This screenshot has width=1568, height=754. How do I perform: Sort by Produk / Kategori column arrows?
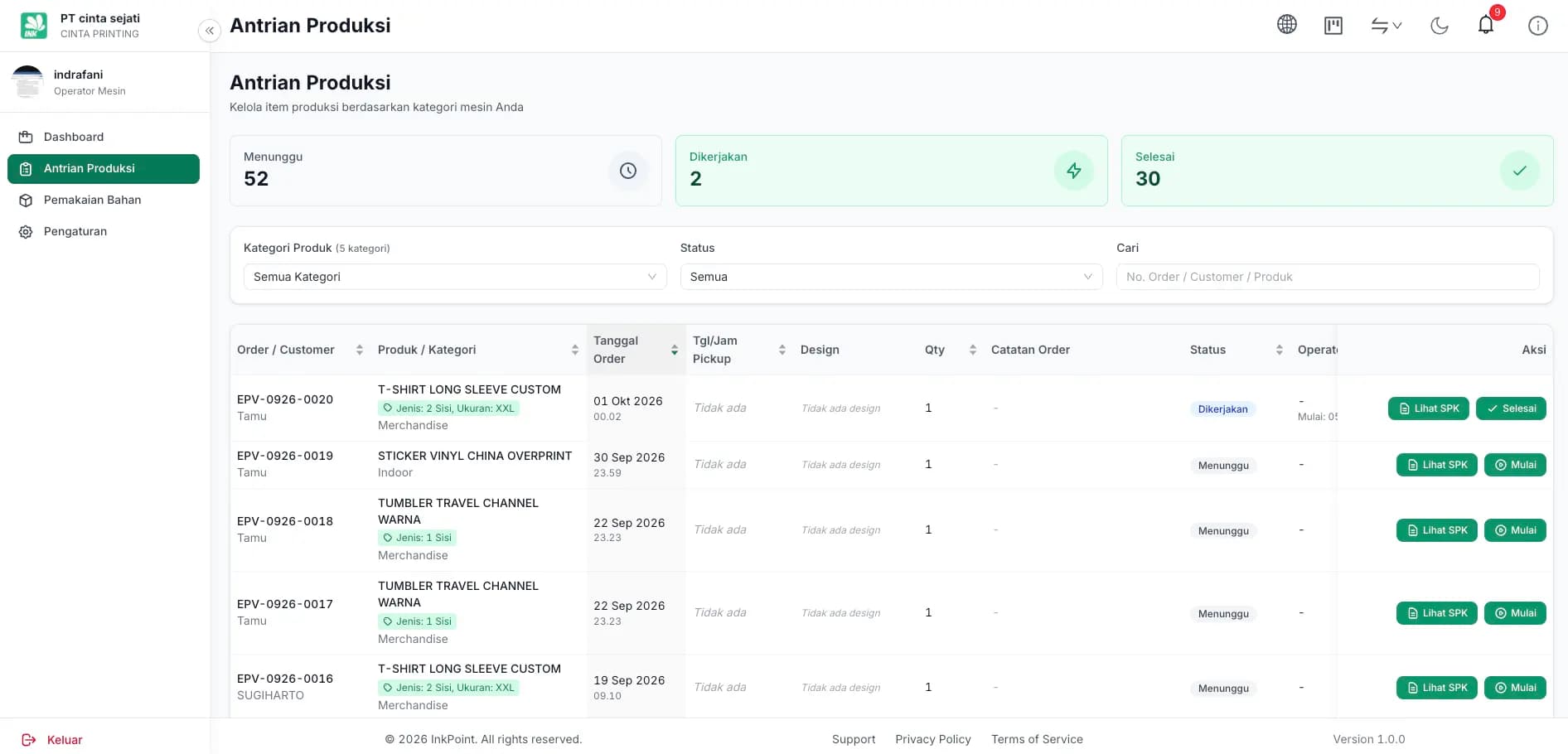point(575,350)
